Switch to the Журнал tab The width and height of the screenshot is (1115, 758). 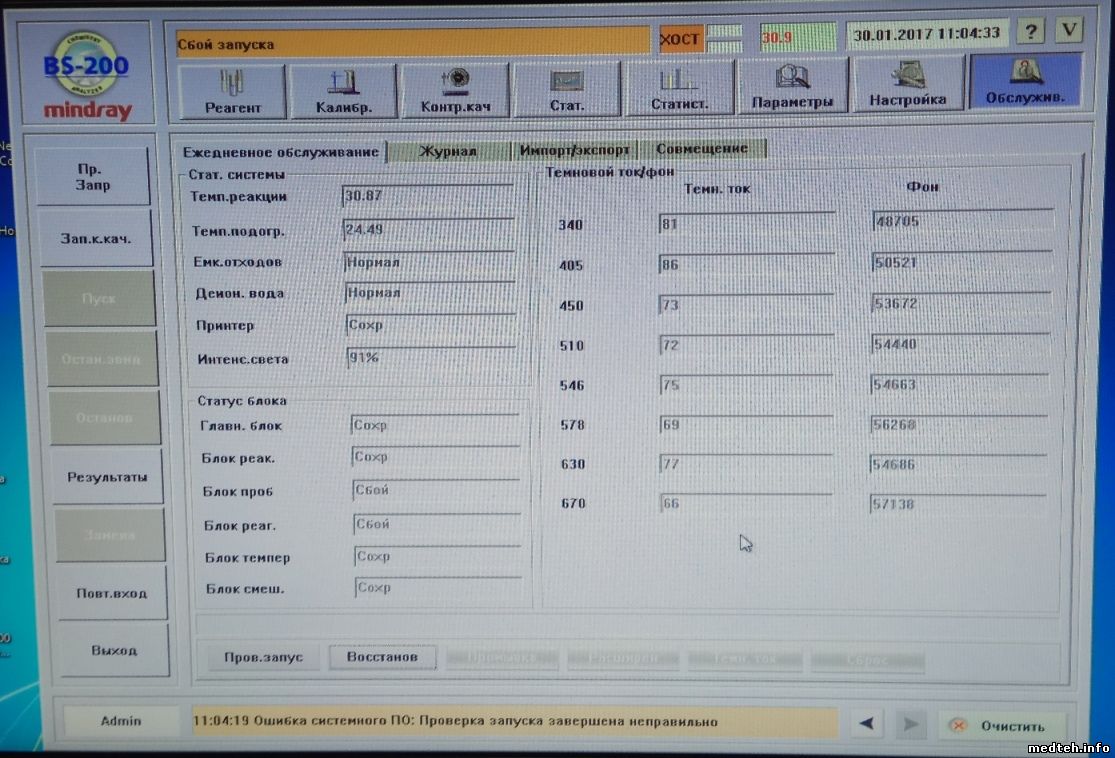(447, 151)
